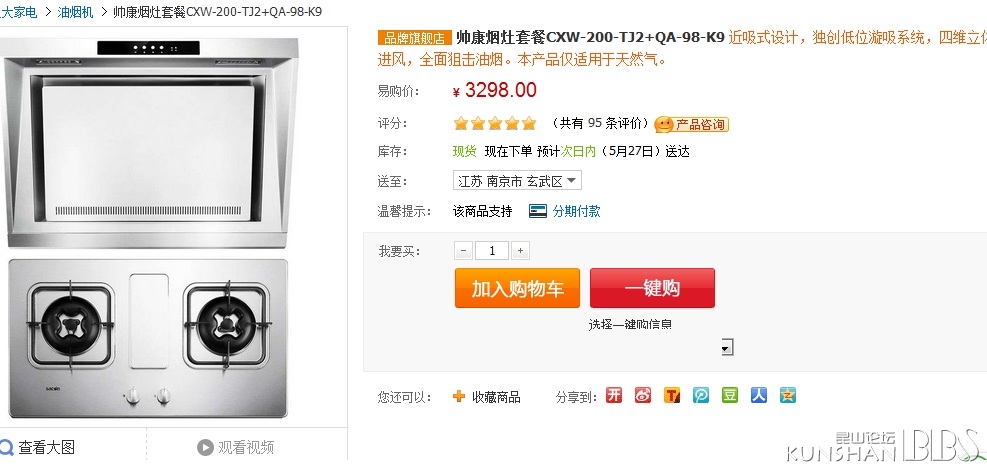
Task: Play product video via 观看视频
Action: pyautogui.click(x=235, y=447)
